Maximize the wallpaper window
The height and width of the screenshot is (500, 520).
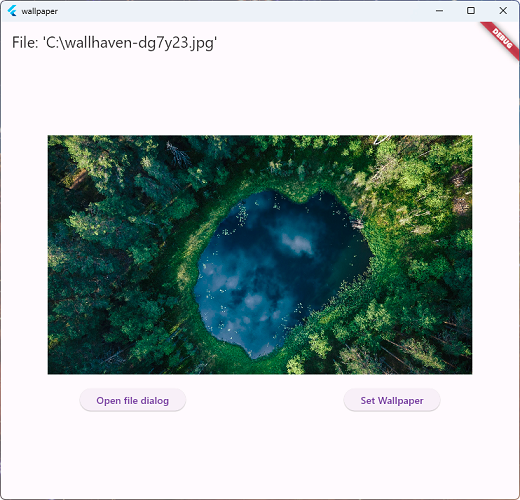pyautogui.click(x=471, y=11)
